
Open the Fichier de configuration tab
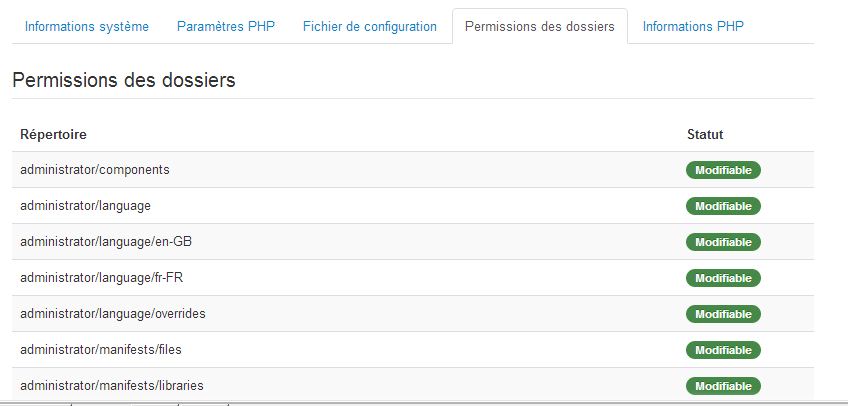coord(370,27)
